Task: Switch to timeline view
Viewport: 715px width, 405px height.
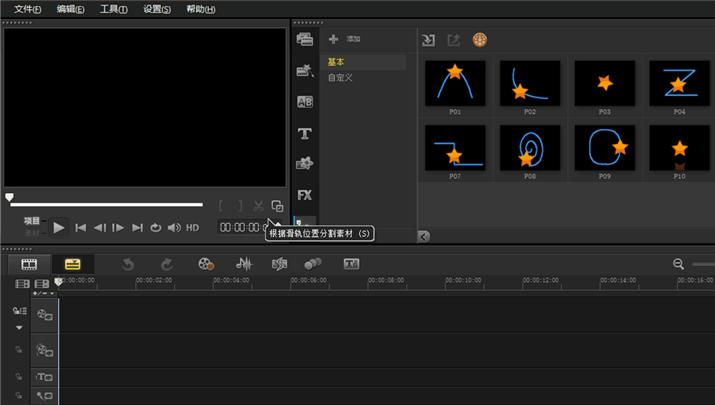Action: pos(72,264)
